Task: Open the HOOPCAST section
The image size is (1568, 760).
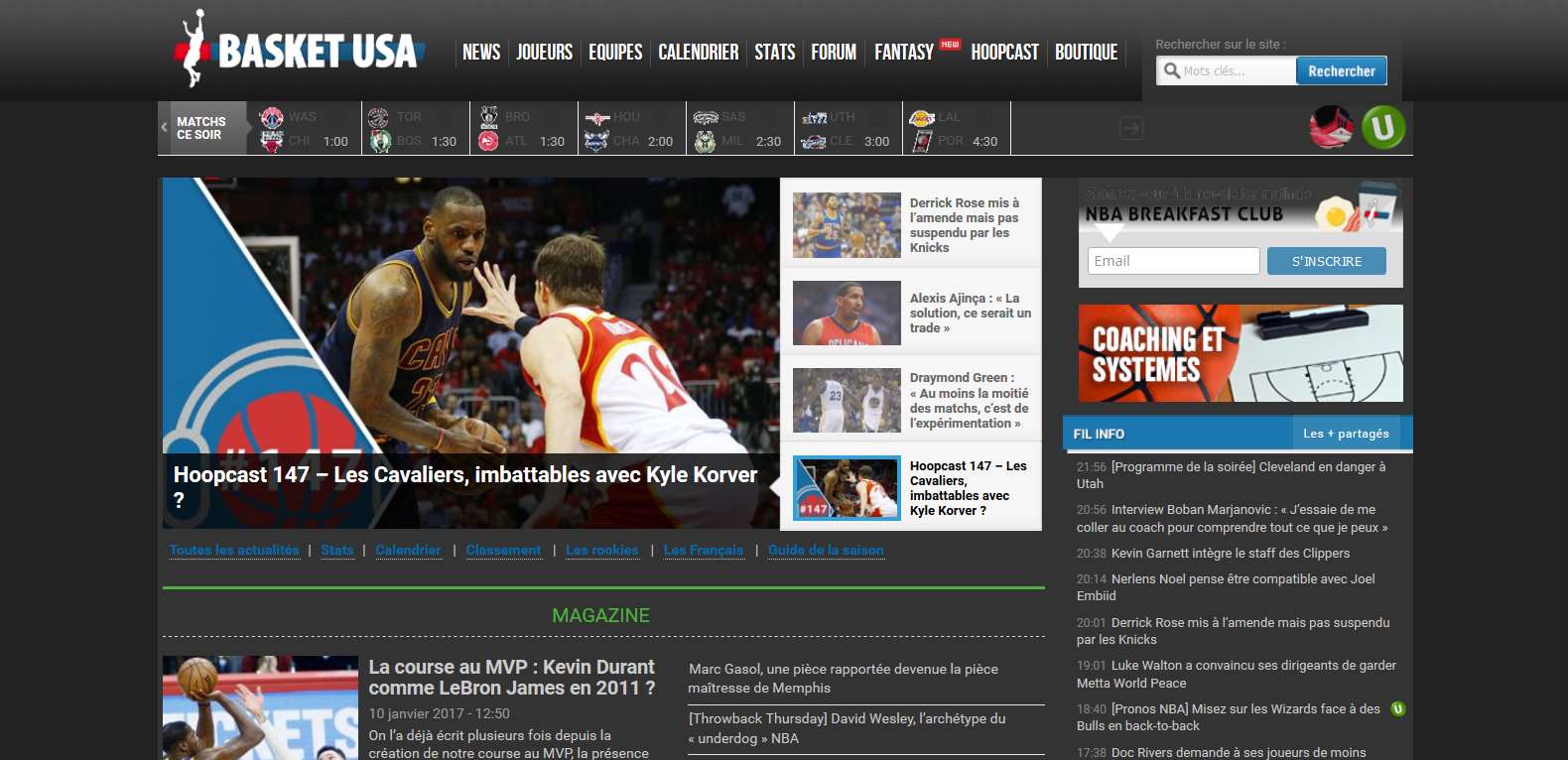Action: tap(1005, 52)
